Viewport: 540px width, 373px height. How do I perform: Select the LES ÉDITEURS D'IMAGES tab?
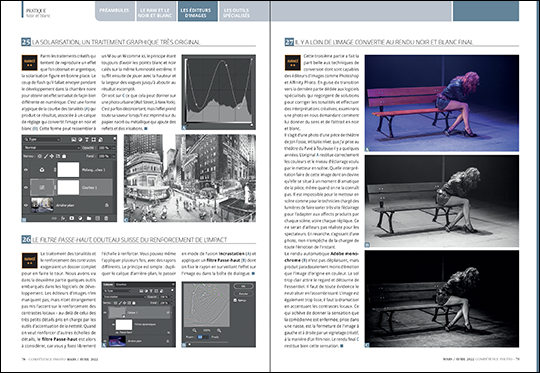(x=197, y=13)
